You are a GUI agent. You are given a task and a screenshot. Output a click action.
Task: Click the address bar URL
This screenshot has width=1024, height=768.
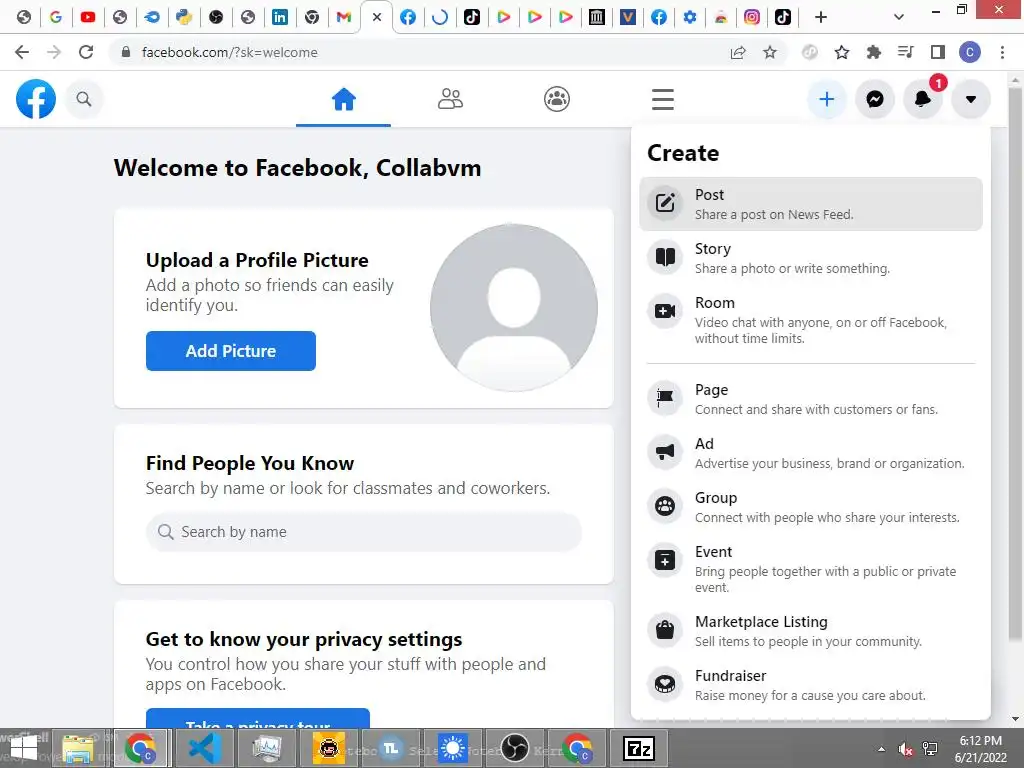[230, 52]
